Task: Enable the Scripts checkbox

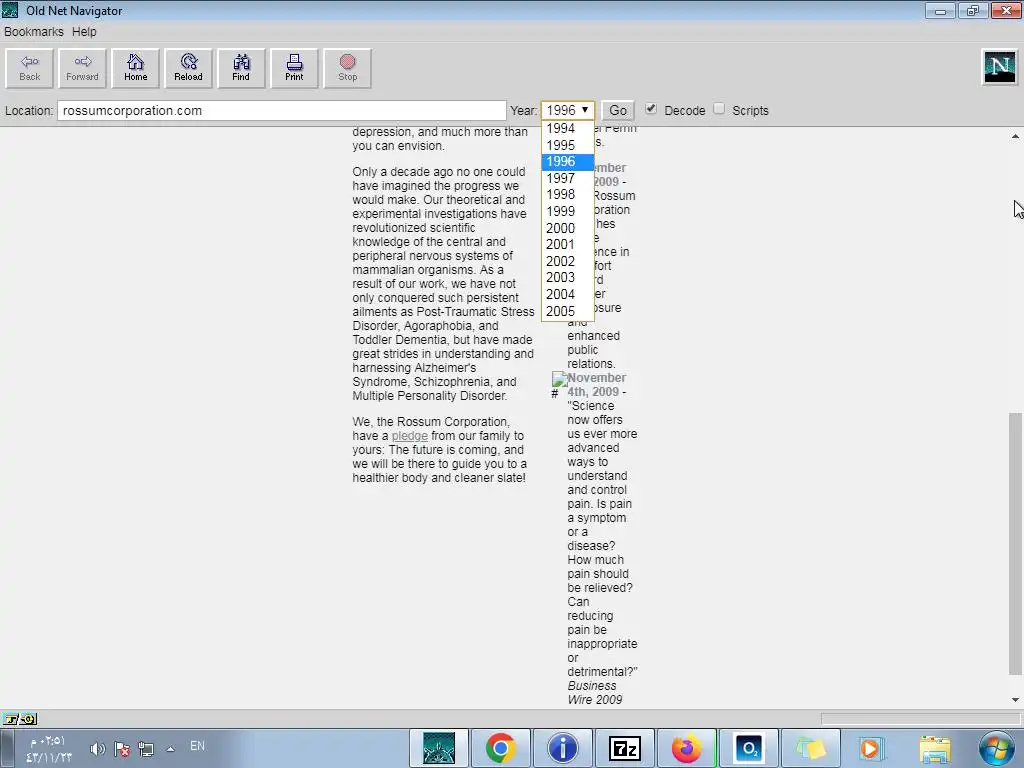Action: 719,109
